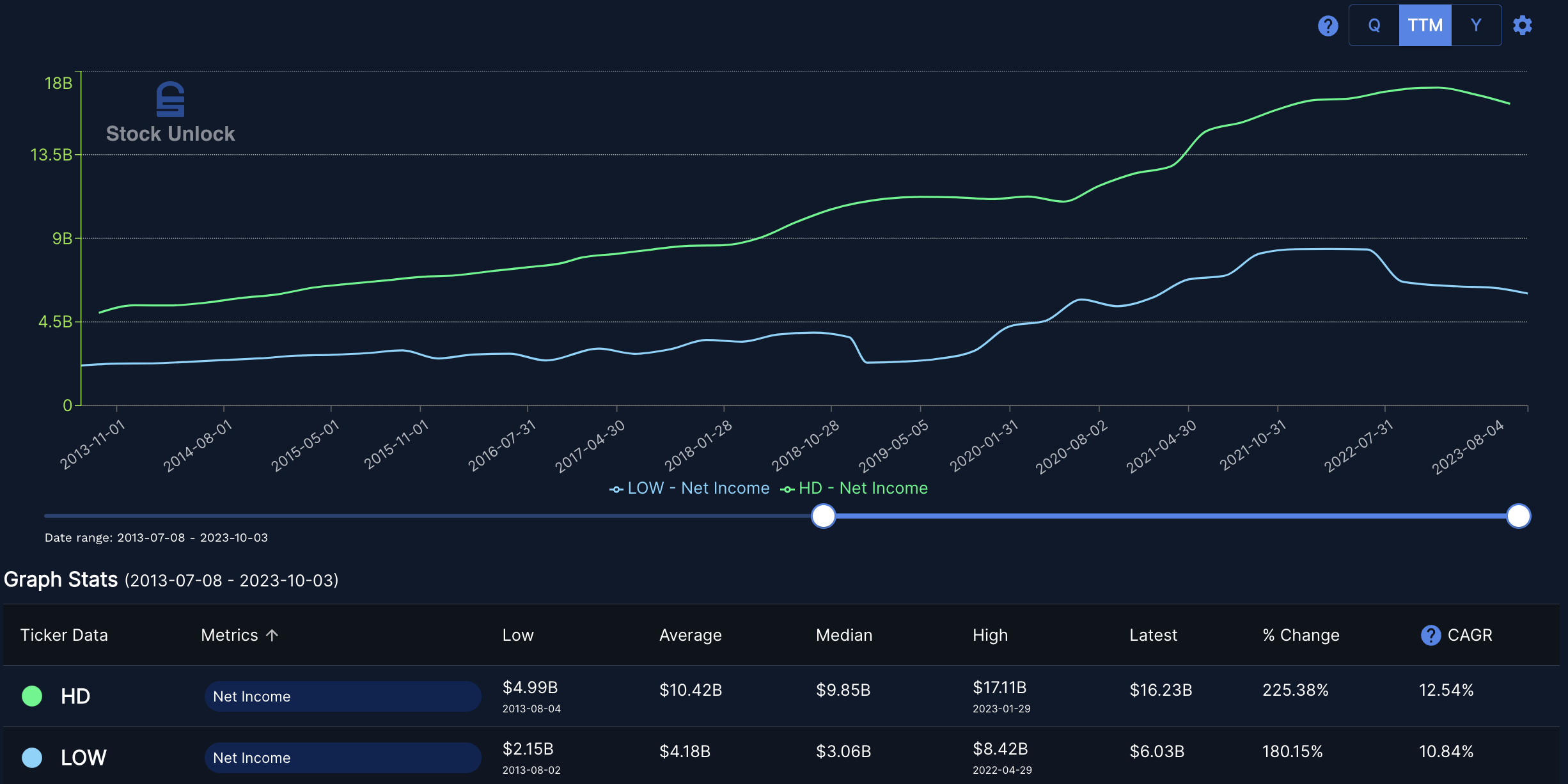Click HD high date 2023-01-29
1568x784 pixels.
click(x=1001, y=709)
